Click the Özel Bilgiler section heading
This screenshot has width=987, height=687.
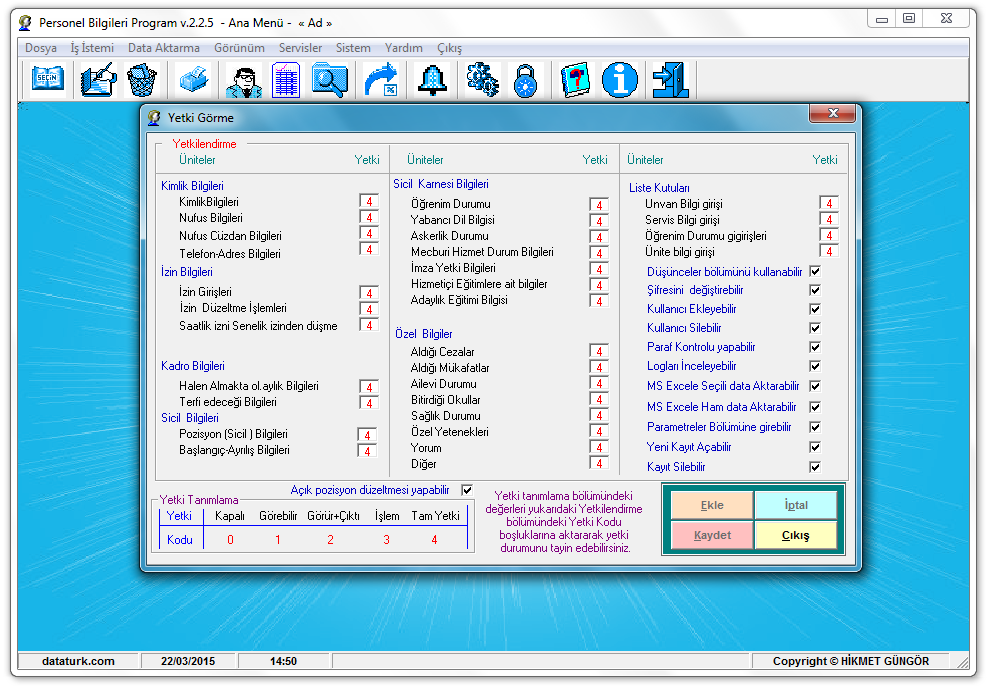click(x=424, y=334)
